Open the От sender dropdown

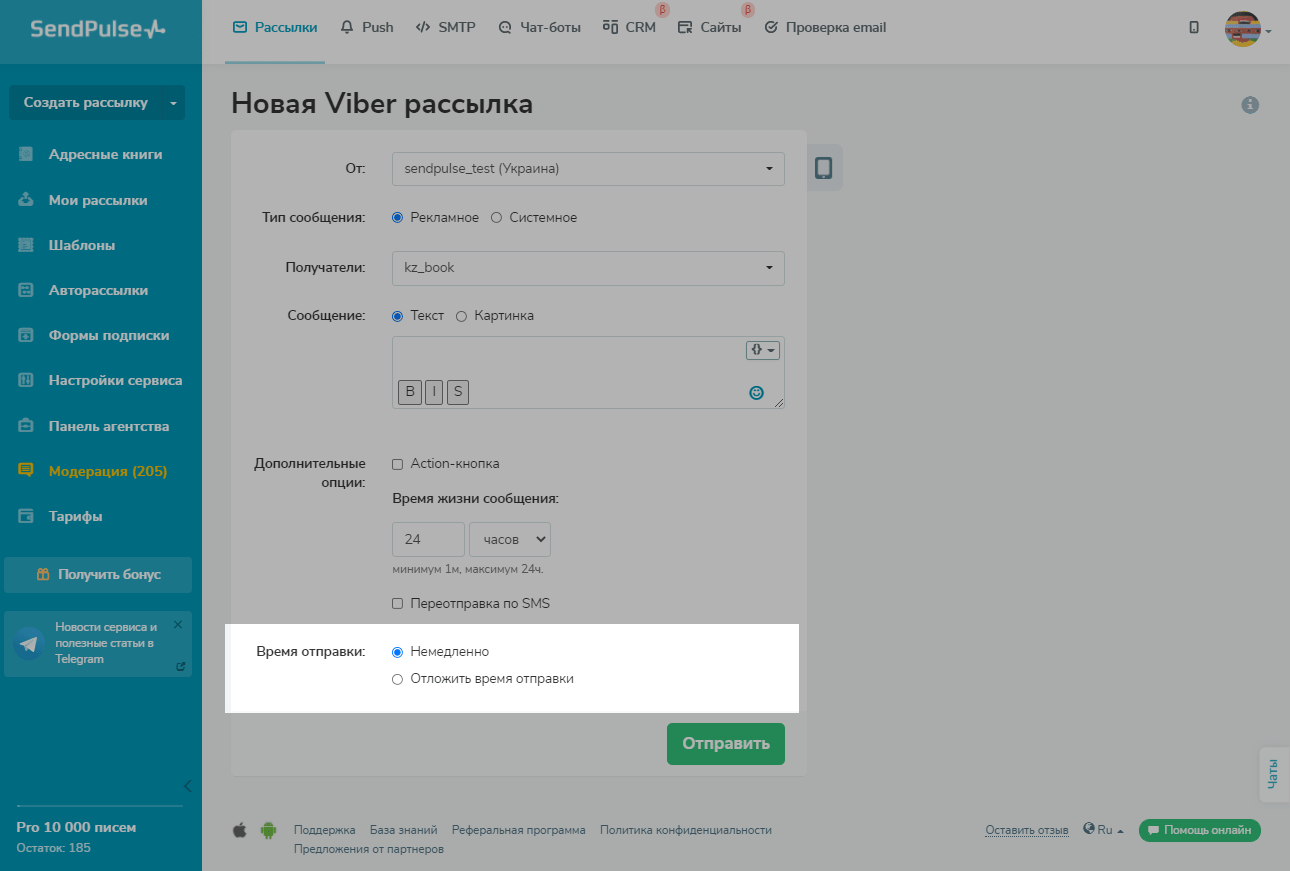point(588,169)
